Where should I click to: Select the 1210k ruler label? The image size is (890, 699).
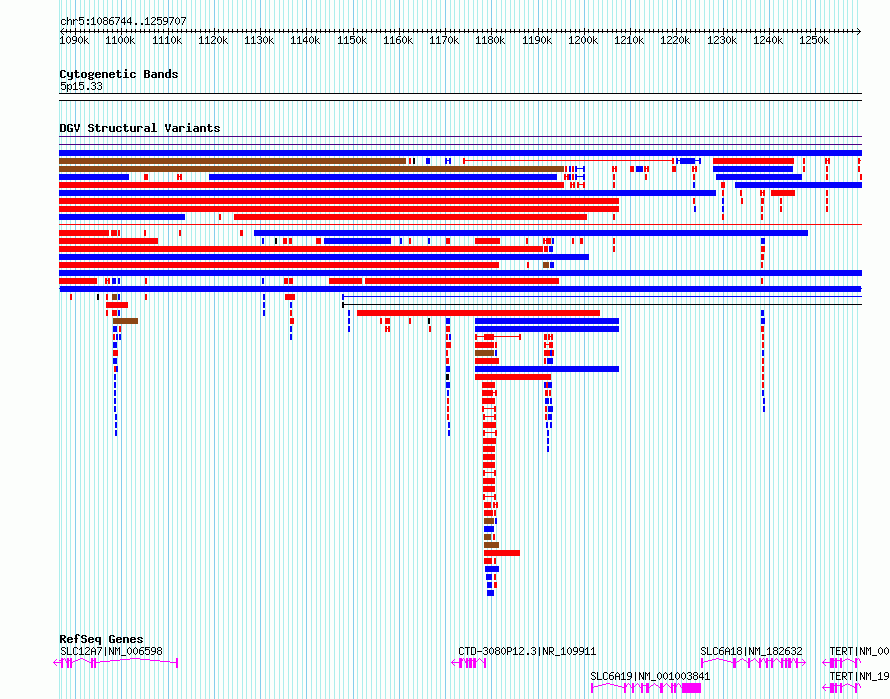[x=629, y=40]
